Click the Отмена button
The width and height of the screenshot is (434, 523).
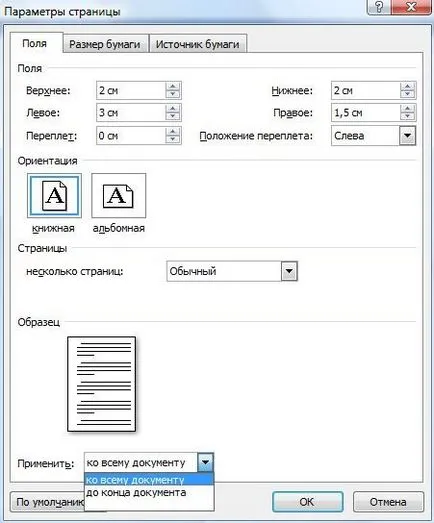tap(388, 502)
